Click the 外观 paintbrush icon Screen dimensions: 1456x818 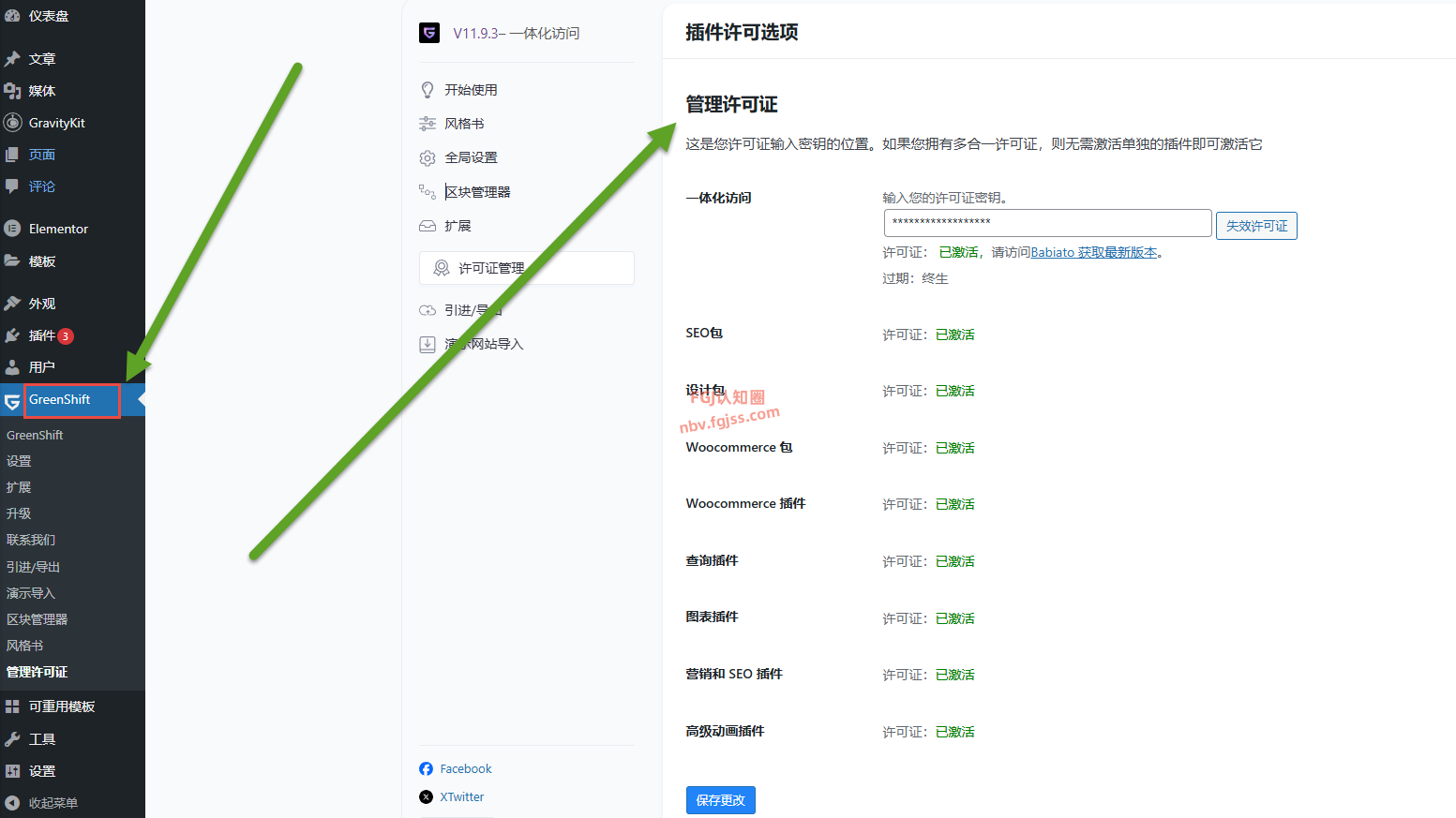pyautogui.click(x=12, y=304)
